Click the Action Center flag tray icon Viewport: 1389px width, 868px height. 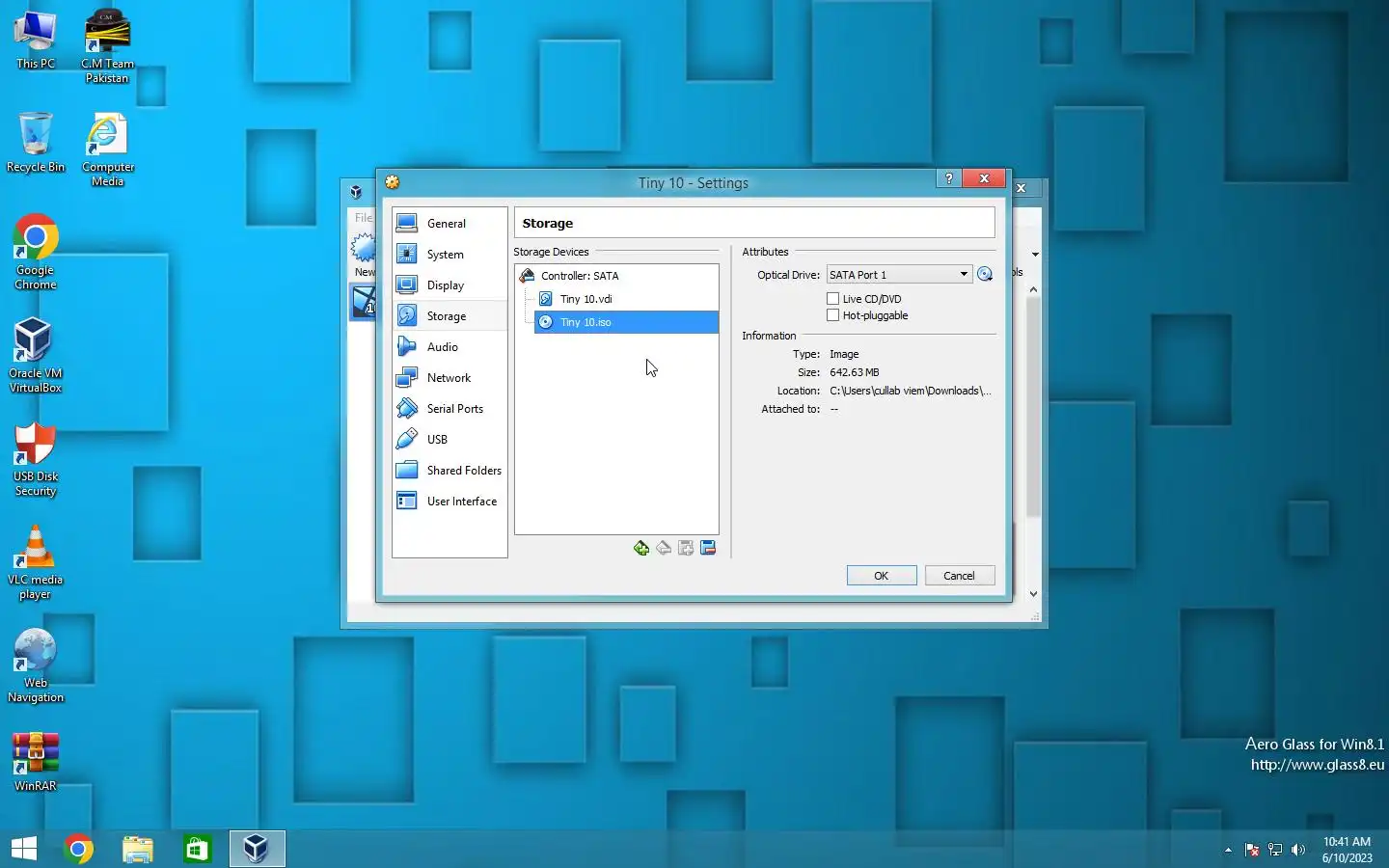click(1252, 850)
